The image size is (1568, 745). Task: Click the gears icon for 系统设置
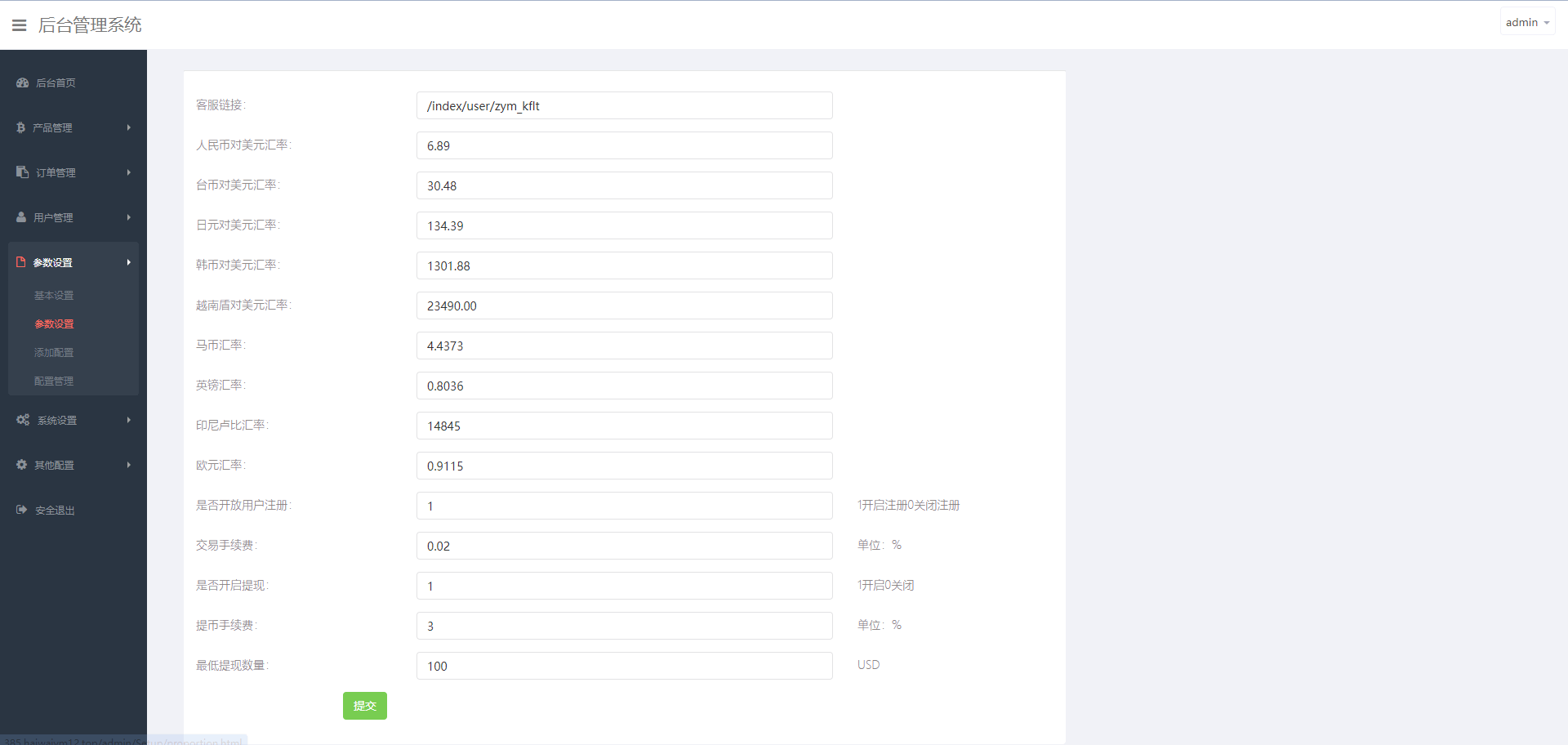(x=23, y=420)
